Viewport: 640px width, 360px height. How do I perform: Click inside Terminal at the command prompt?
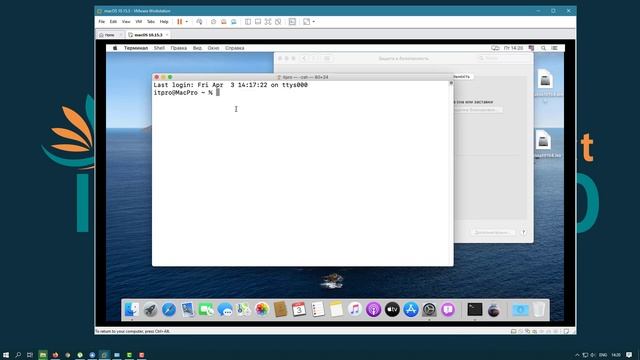click(x=218, y=93)
